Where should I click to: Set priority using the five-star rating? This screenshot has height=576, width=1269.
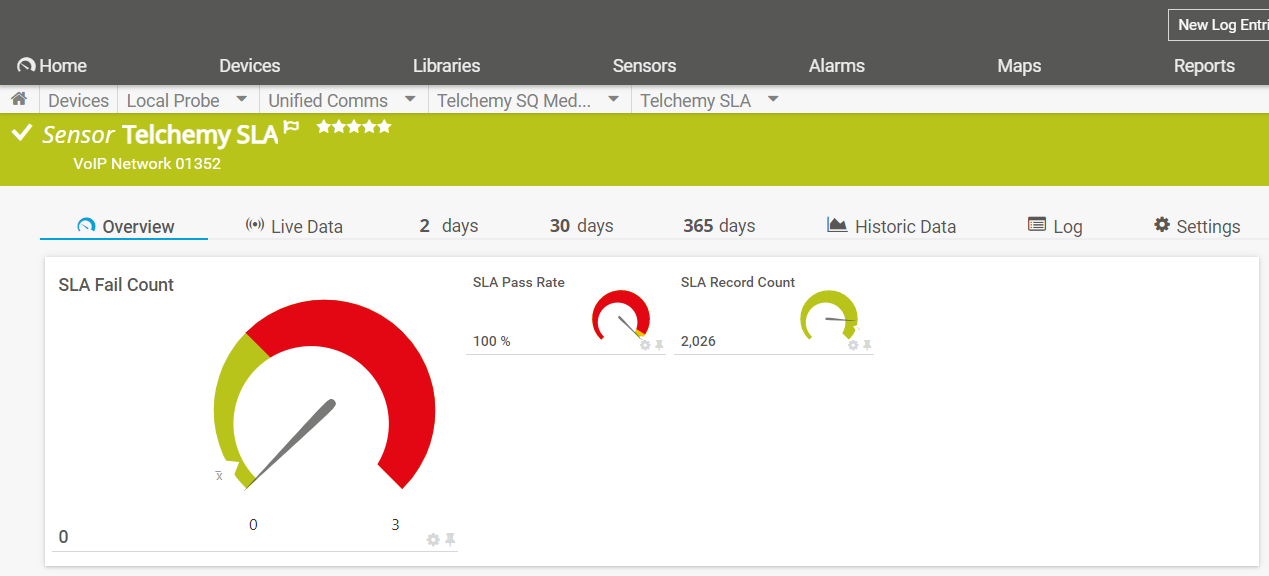click(x=354, y=127)
